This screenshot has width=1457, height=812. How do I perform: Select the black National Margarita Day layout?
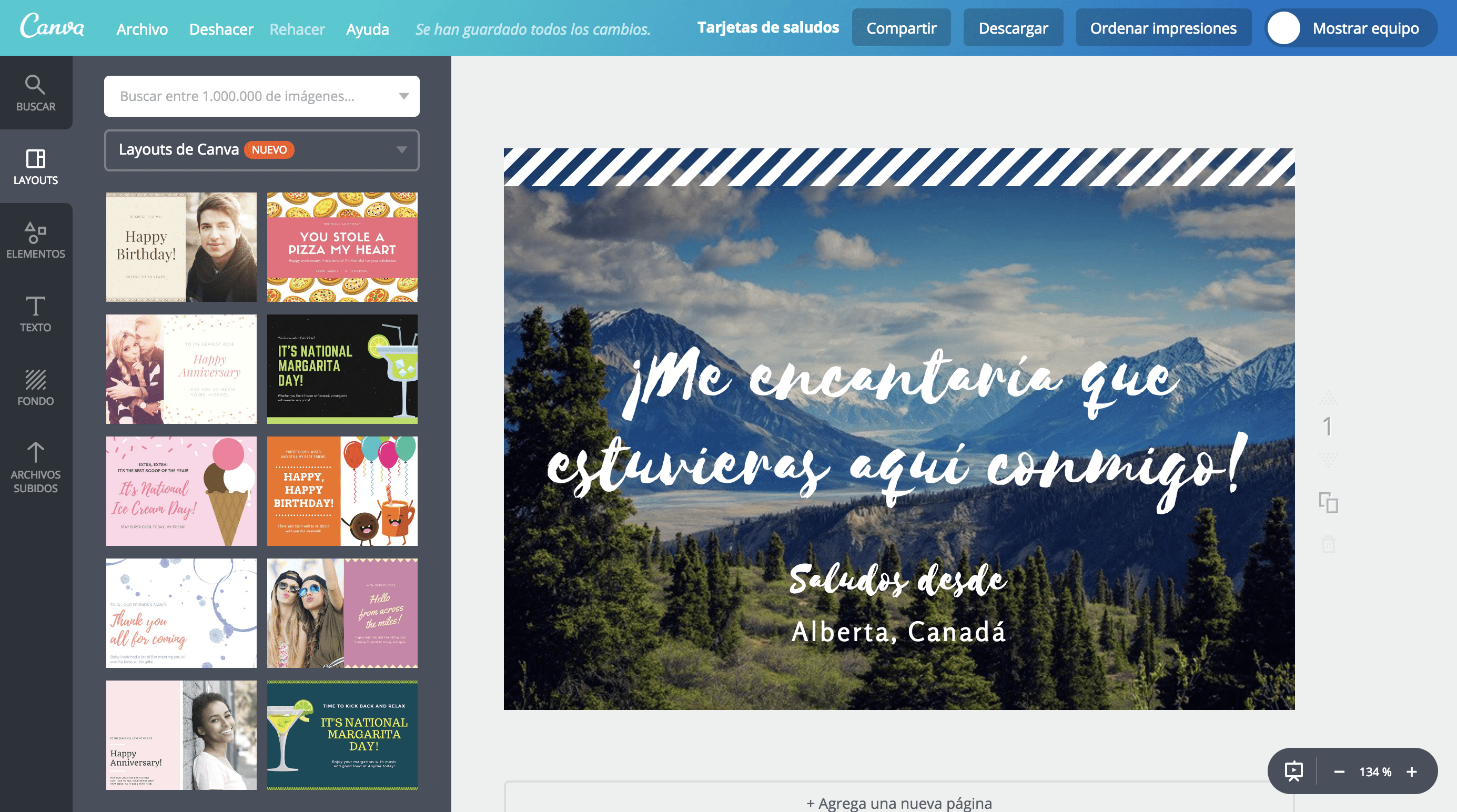(342, 369)
